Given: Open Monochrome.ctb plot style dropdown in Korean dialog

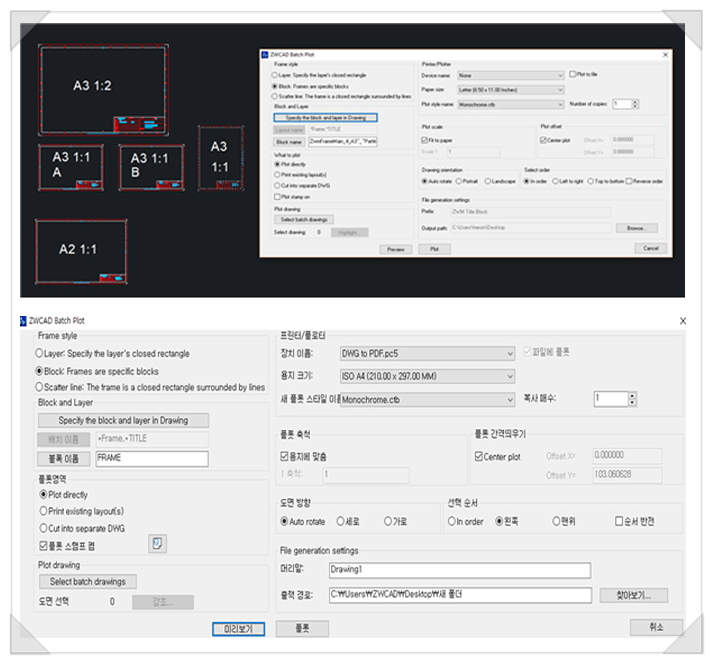Looking at the screenshot, I should pos(427,400).
